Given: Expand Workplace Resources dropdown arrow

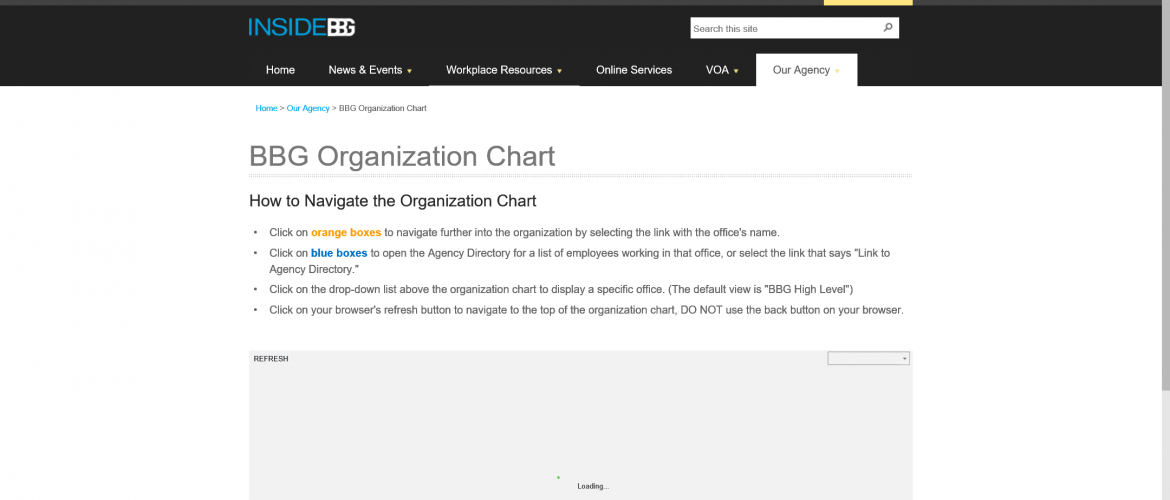Looking at the screenshot, I should (560, 72).
